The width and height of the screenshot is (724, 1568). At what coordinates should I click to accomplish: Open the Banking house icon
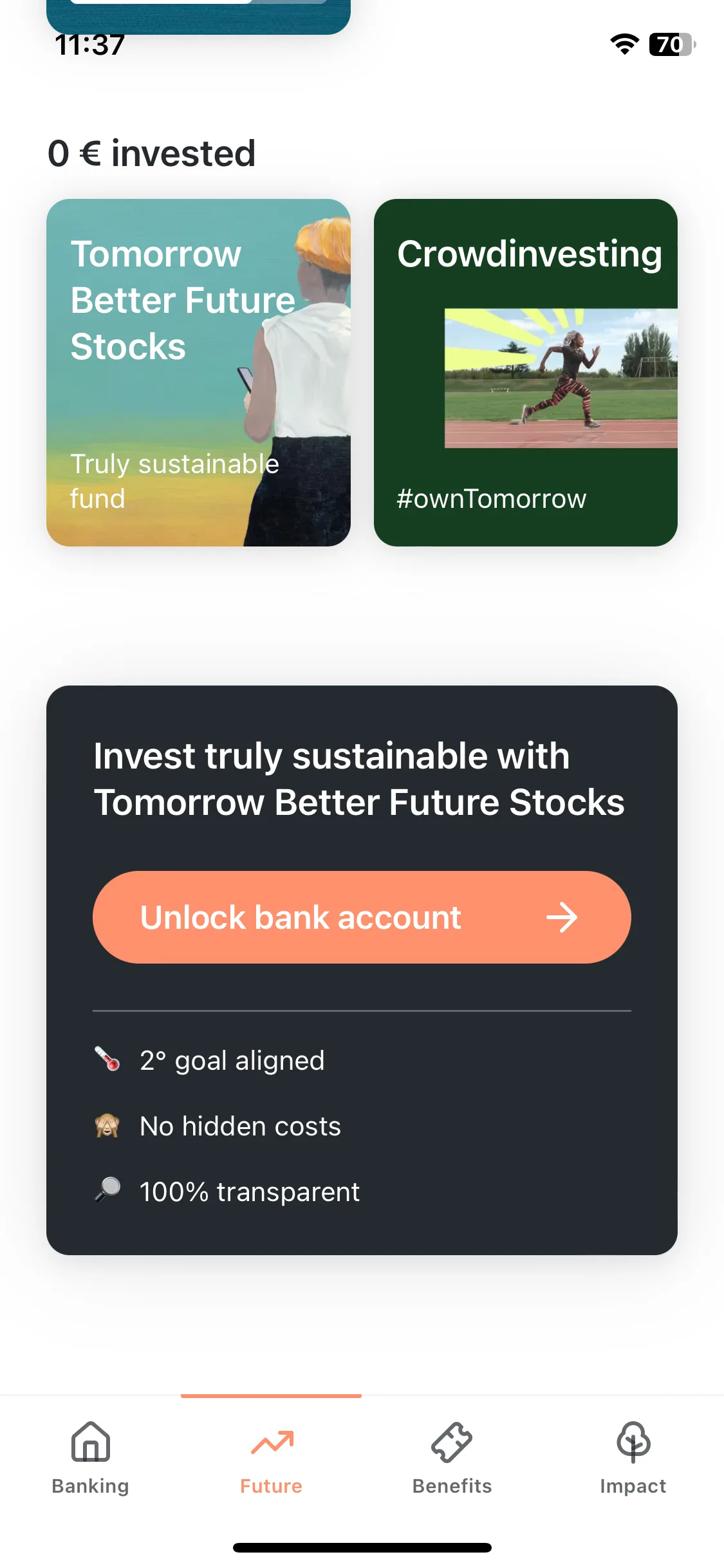(91, 1442)
